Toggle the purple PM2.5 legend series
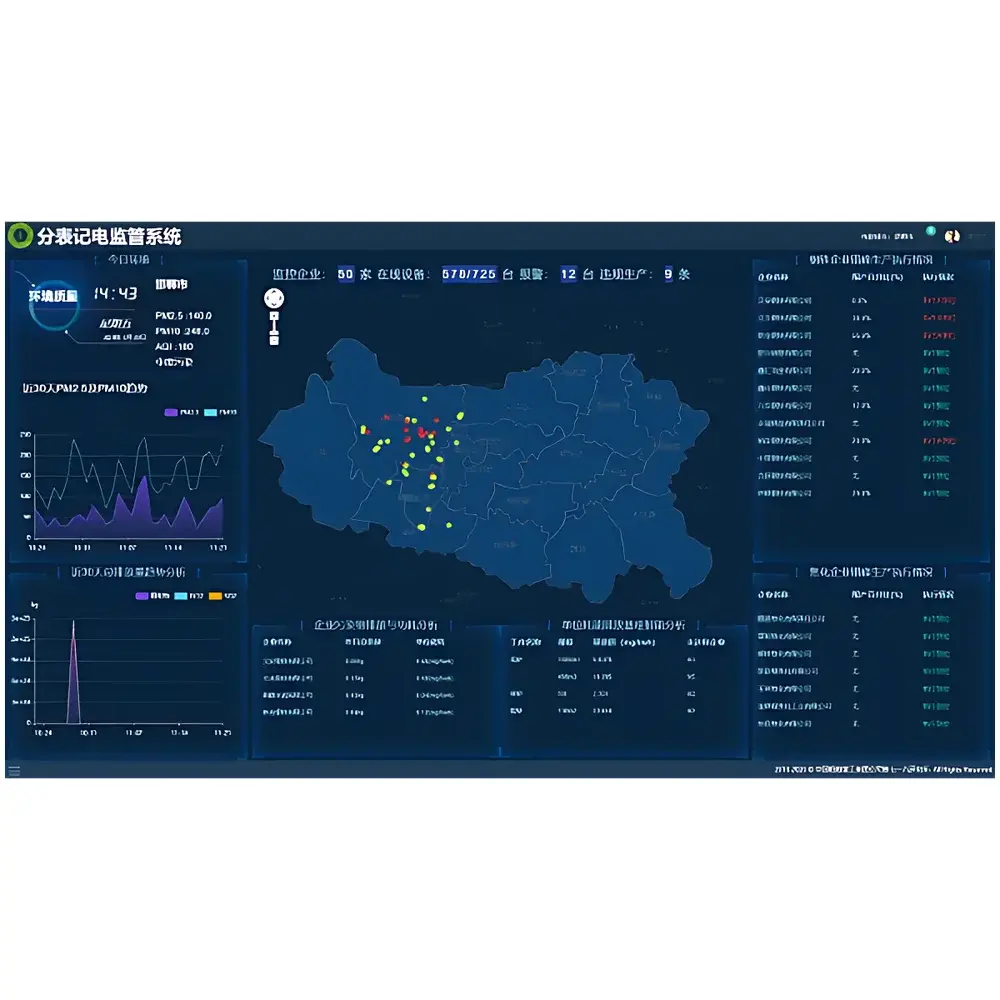 pyautogui.click(x=173, y=412)
